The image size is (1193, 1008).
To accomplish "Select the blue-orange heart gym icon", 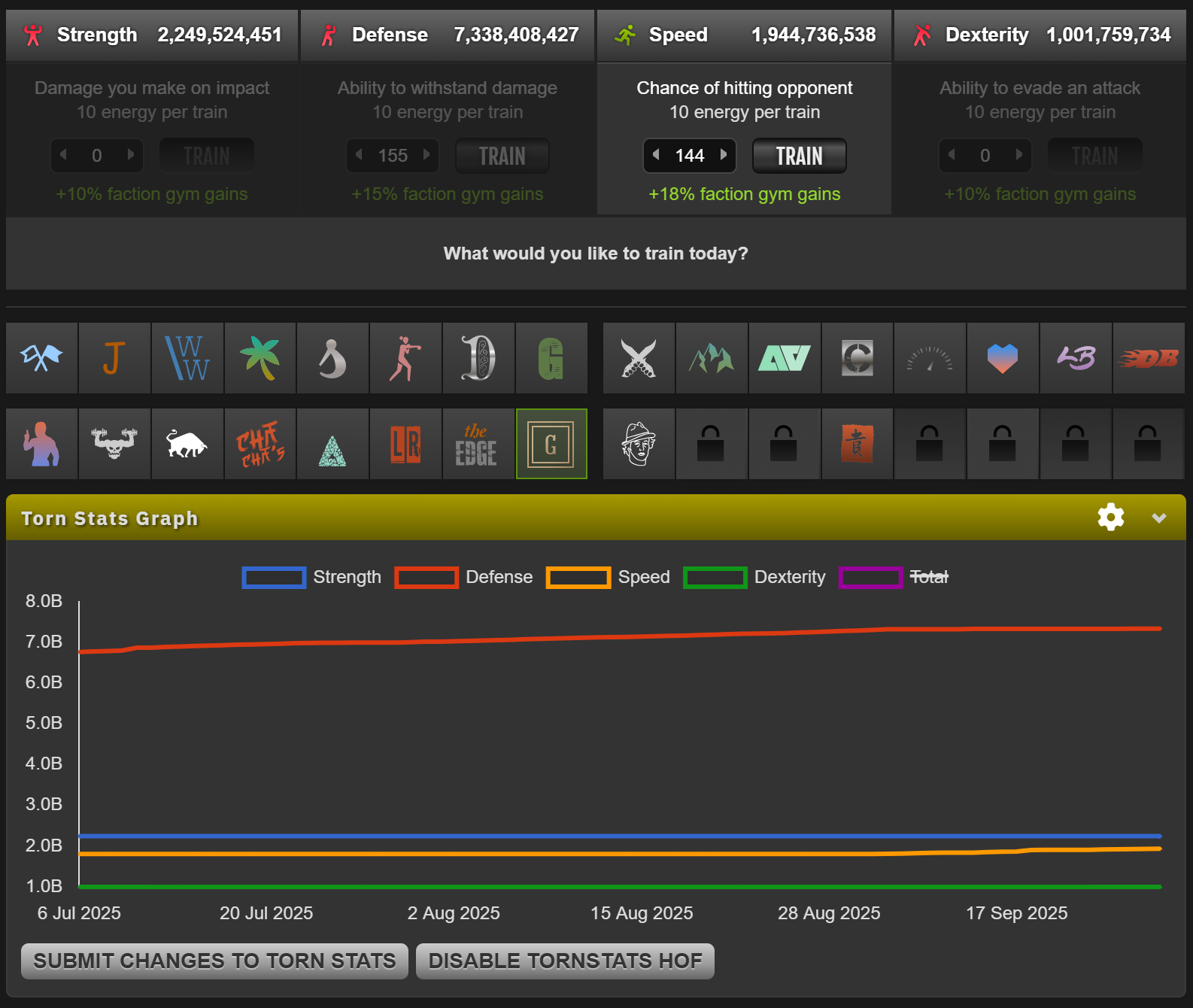I will [x=1003, y=358].
